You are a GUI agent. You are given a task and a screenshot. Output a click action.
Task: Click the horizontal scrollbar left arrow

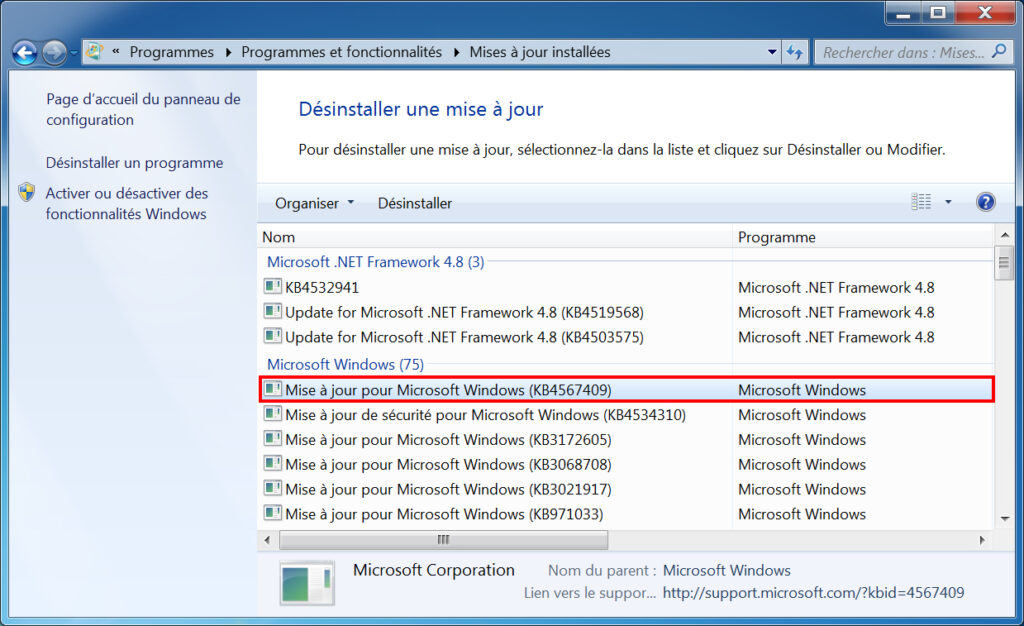[x=267, y=540]
